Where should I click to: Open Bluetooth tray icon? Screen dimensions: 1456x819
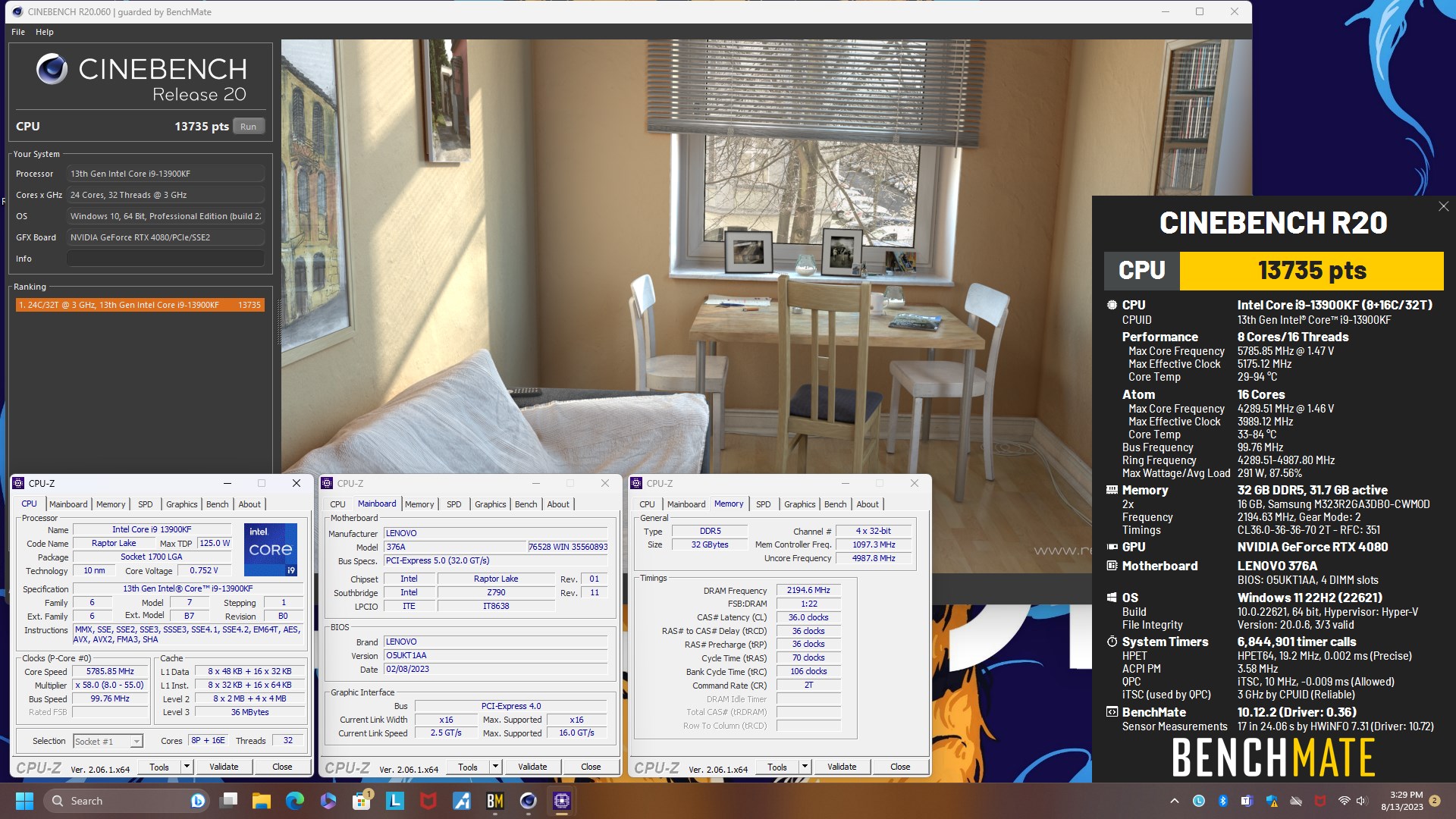[1223, 801]
